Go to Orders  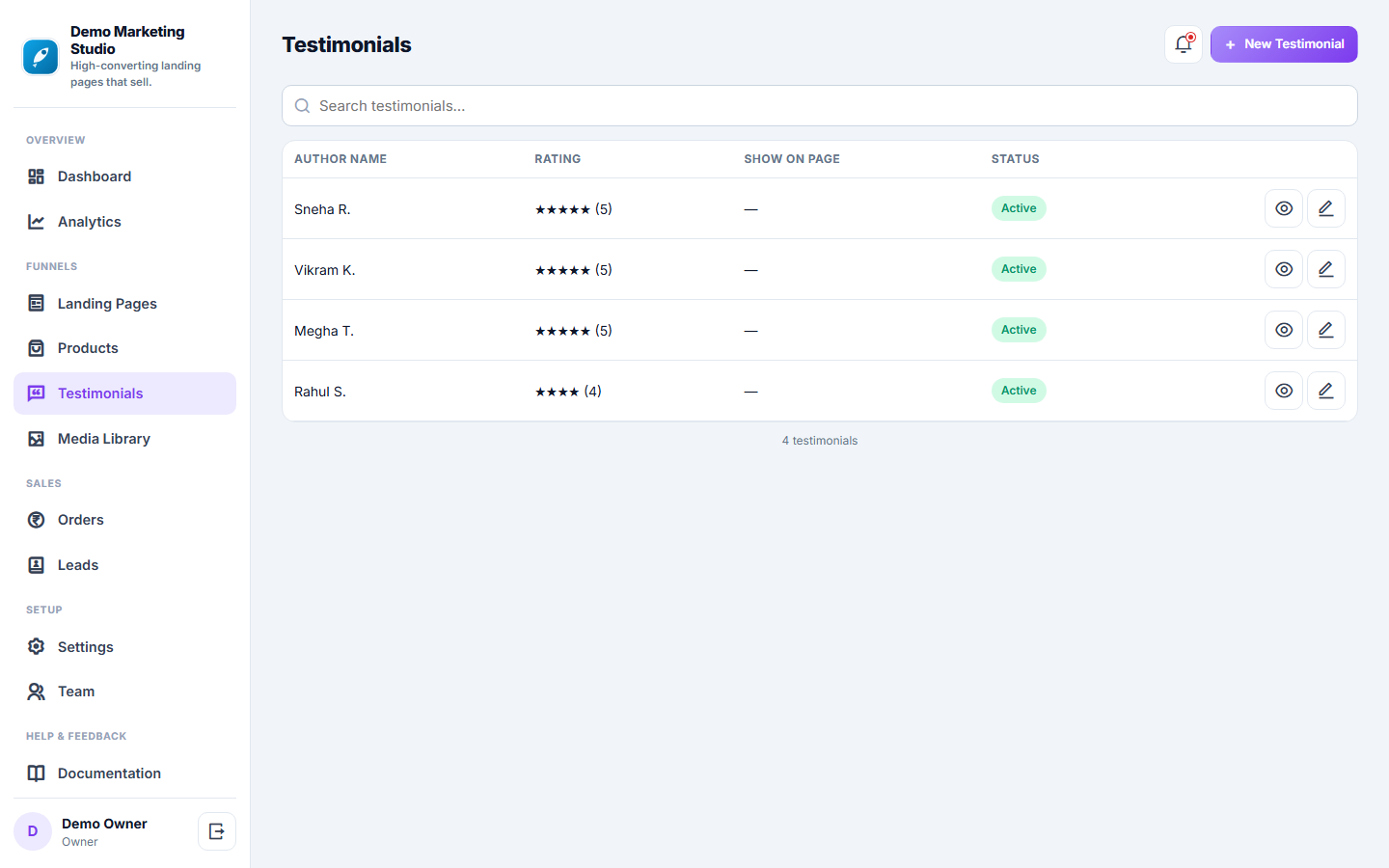coord(125,520)
